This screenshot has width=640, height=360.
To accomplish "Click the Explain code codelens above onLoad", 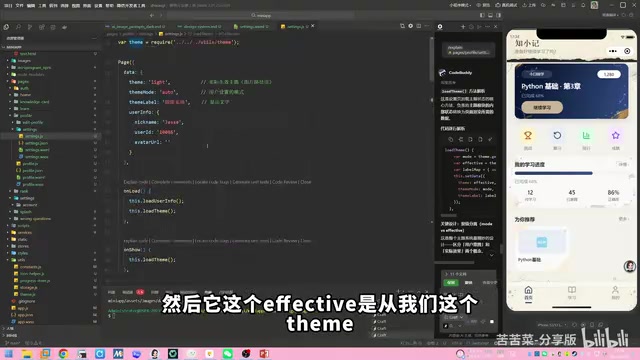I will 136,182.
